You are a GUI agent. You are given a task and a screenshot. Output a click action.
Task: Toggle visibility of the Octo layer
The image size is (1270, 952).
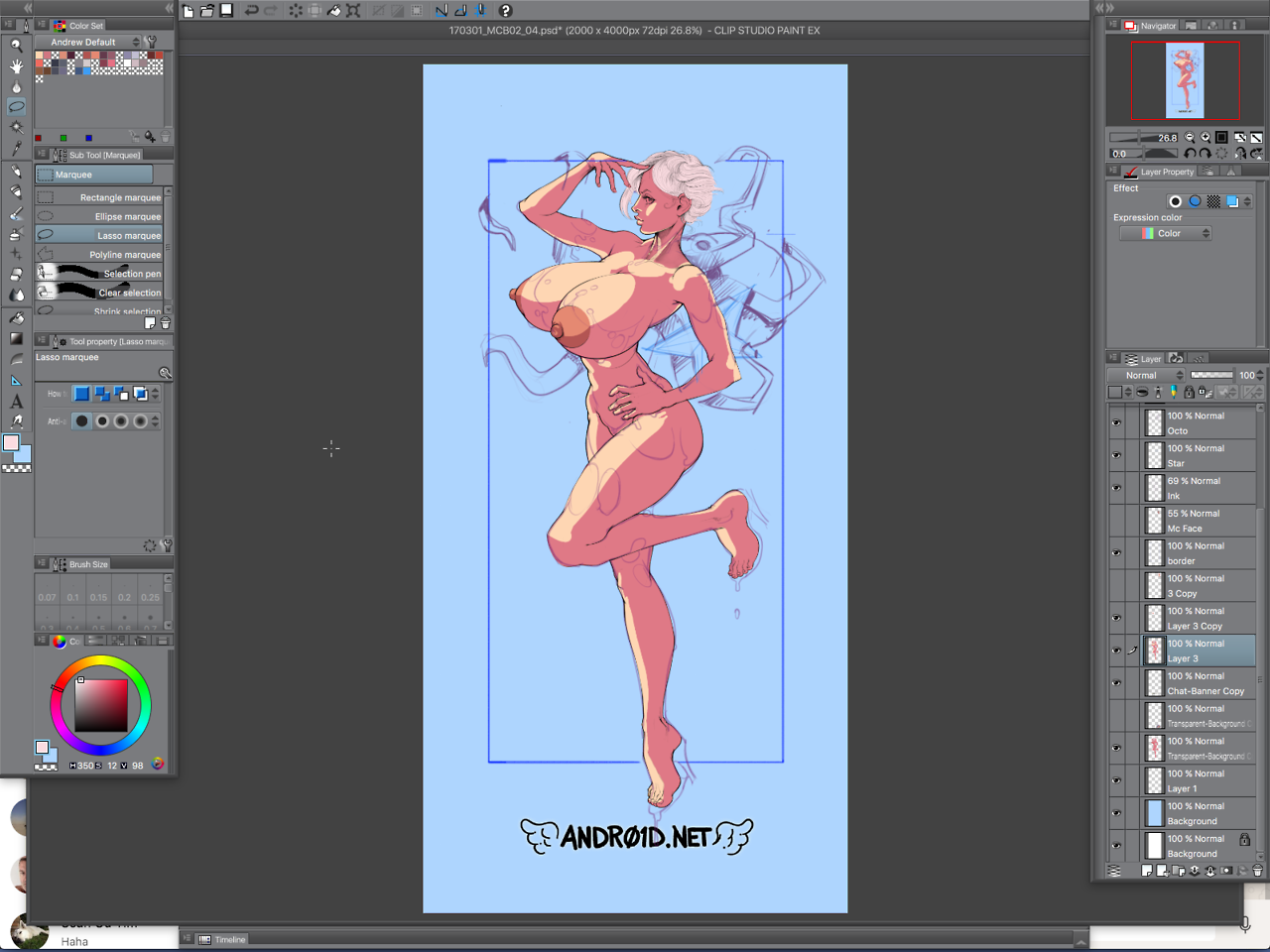(1116, 423)
